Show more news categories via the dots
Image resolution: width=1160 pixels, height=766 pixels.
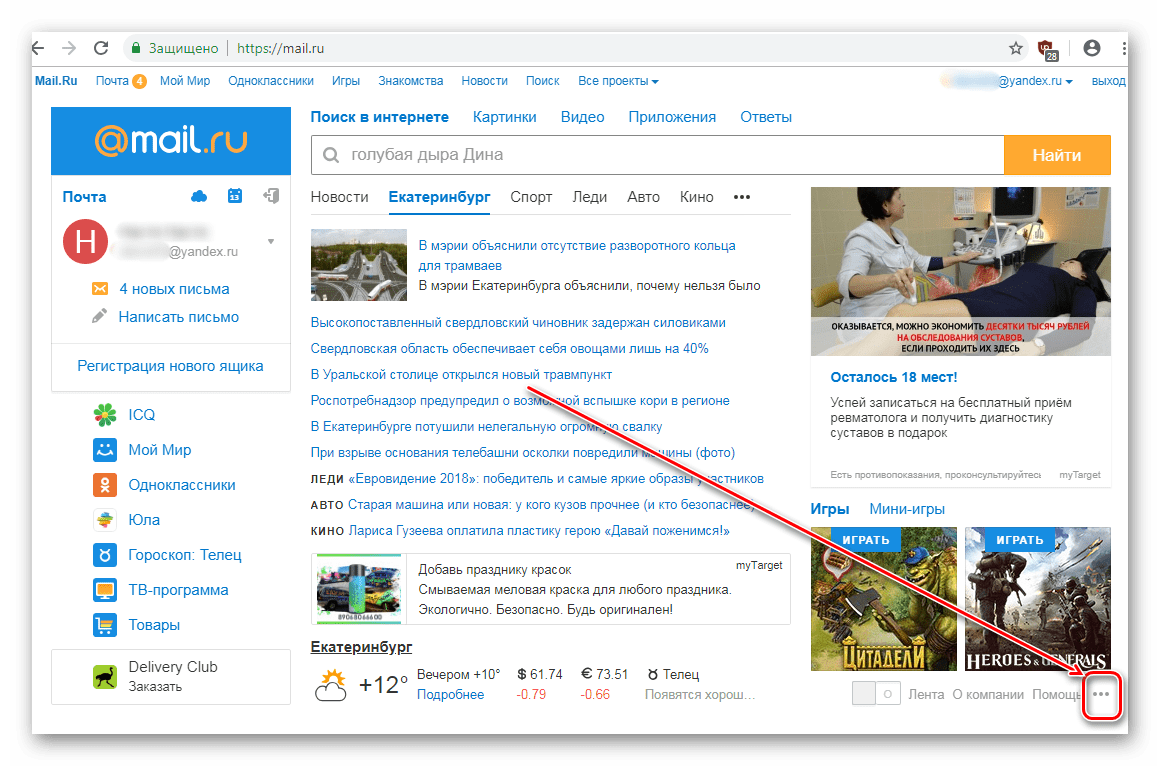coord(742,197)
